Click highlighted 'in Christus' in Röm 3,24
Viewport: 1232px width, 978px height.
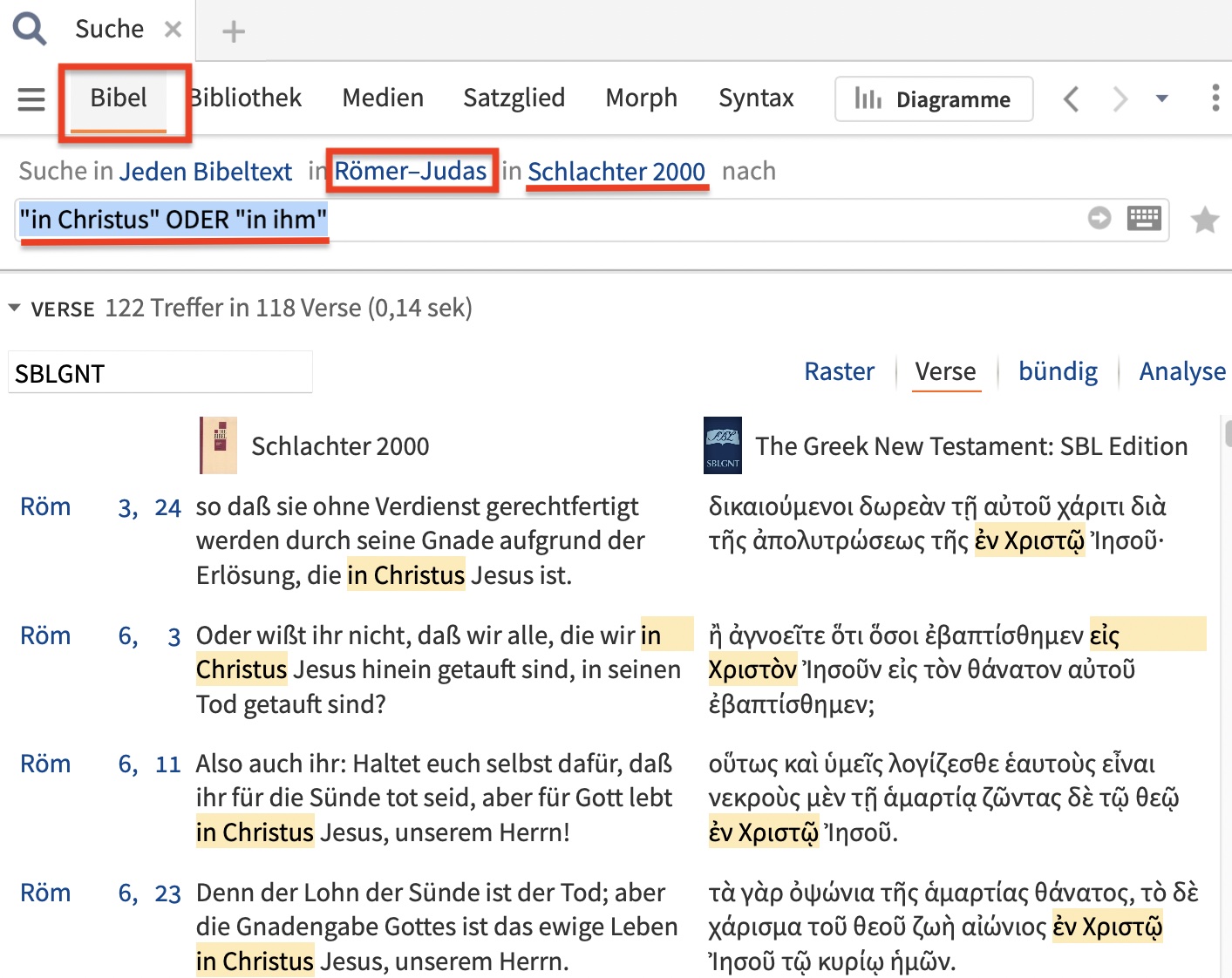[406, 575]
